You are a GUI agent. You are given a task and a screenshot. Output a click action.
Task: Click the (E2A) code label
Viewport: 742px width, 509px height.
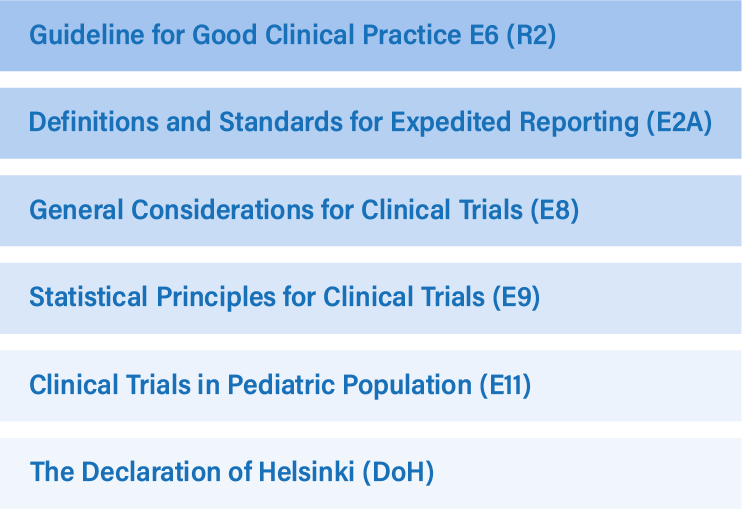coord(679,123)
